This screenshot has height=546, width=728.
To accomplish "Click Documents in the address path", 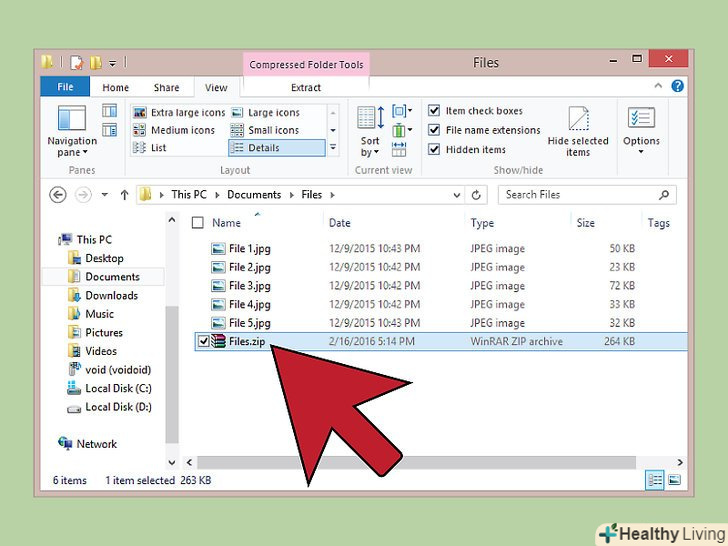I will (254, 195).
